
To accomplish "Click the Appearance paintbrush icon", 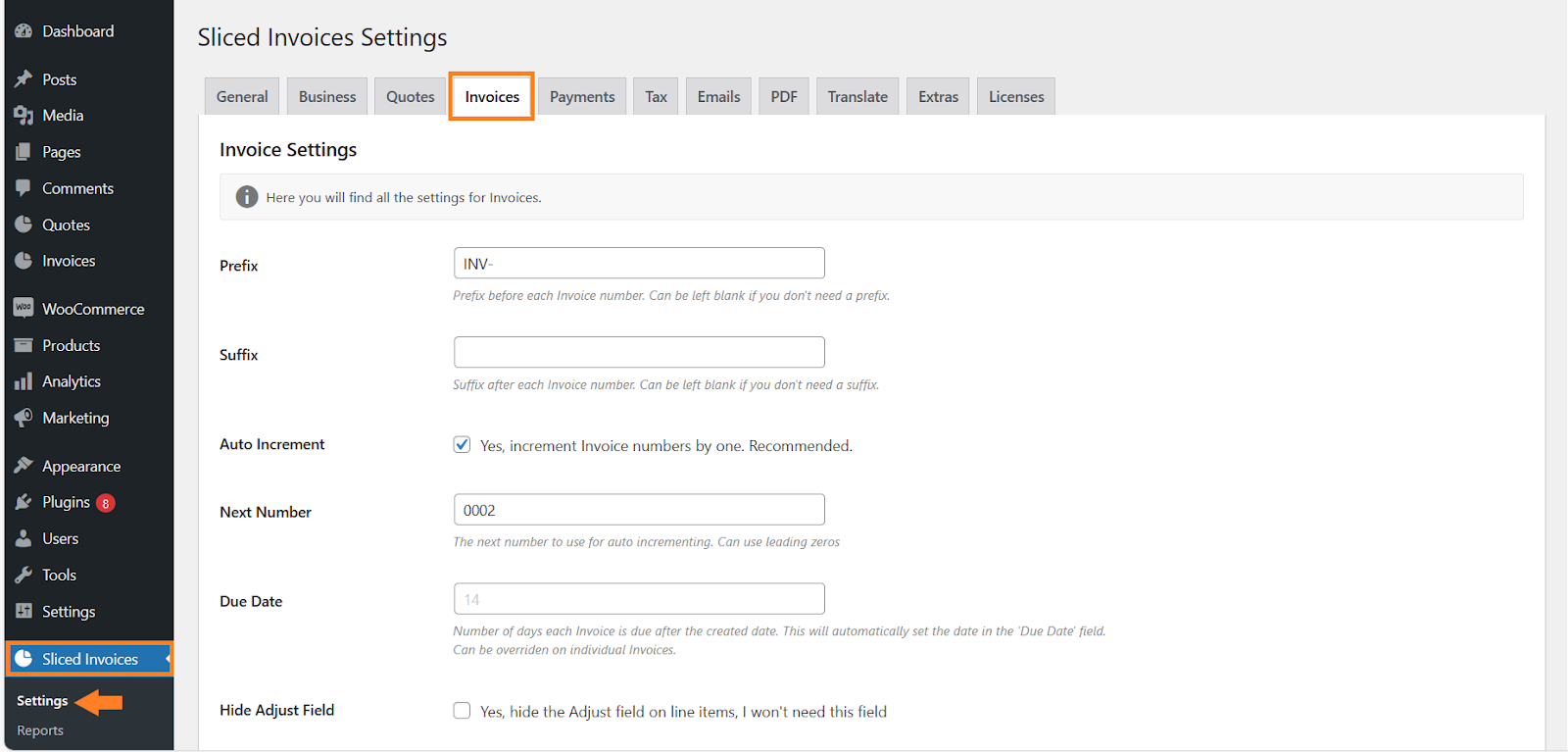I will pyautogui.click(x=24, y=466).
